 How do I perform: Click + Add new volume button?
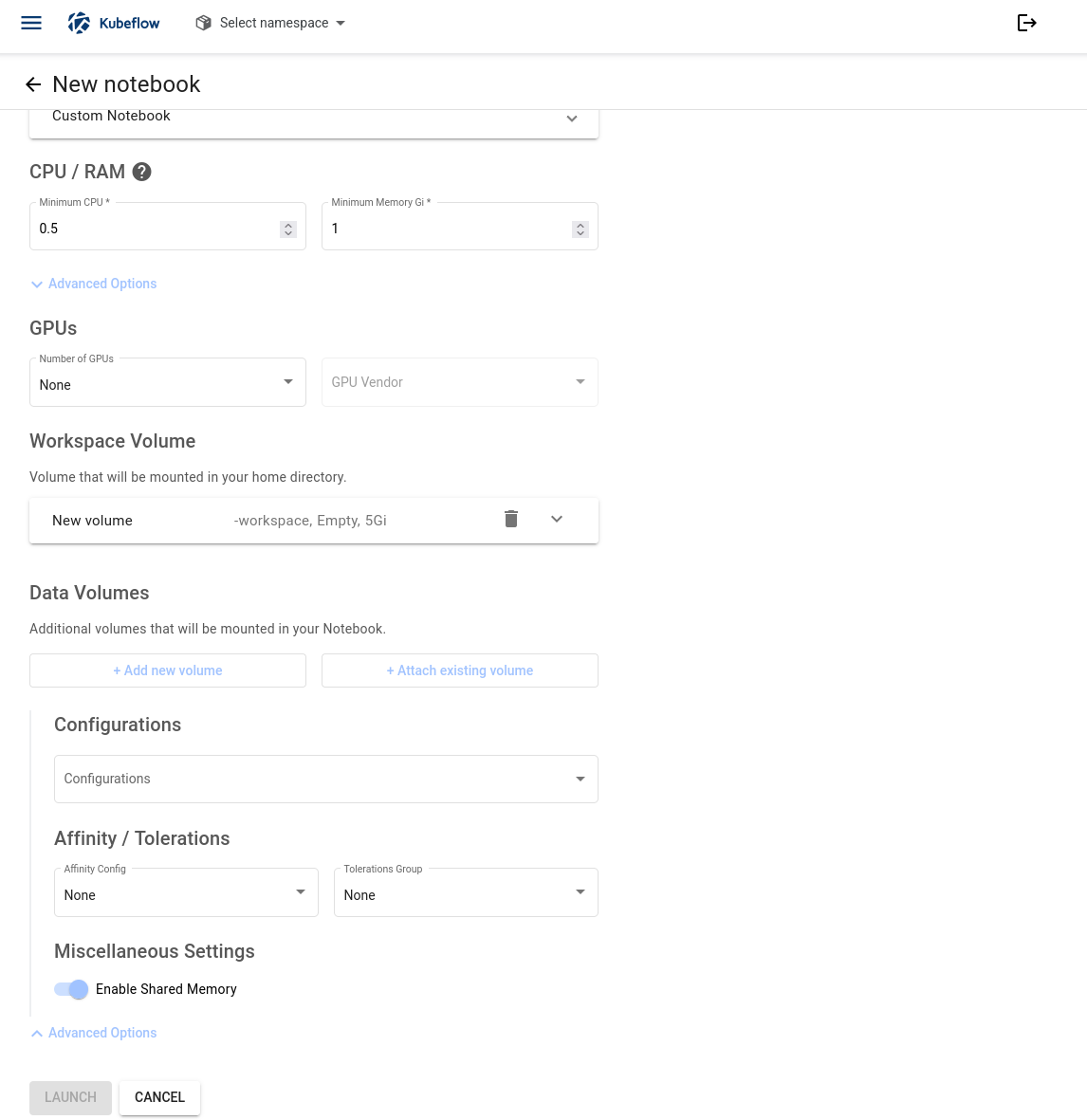(x=168, y=670)
